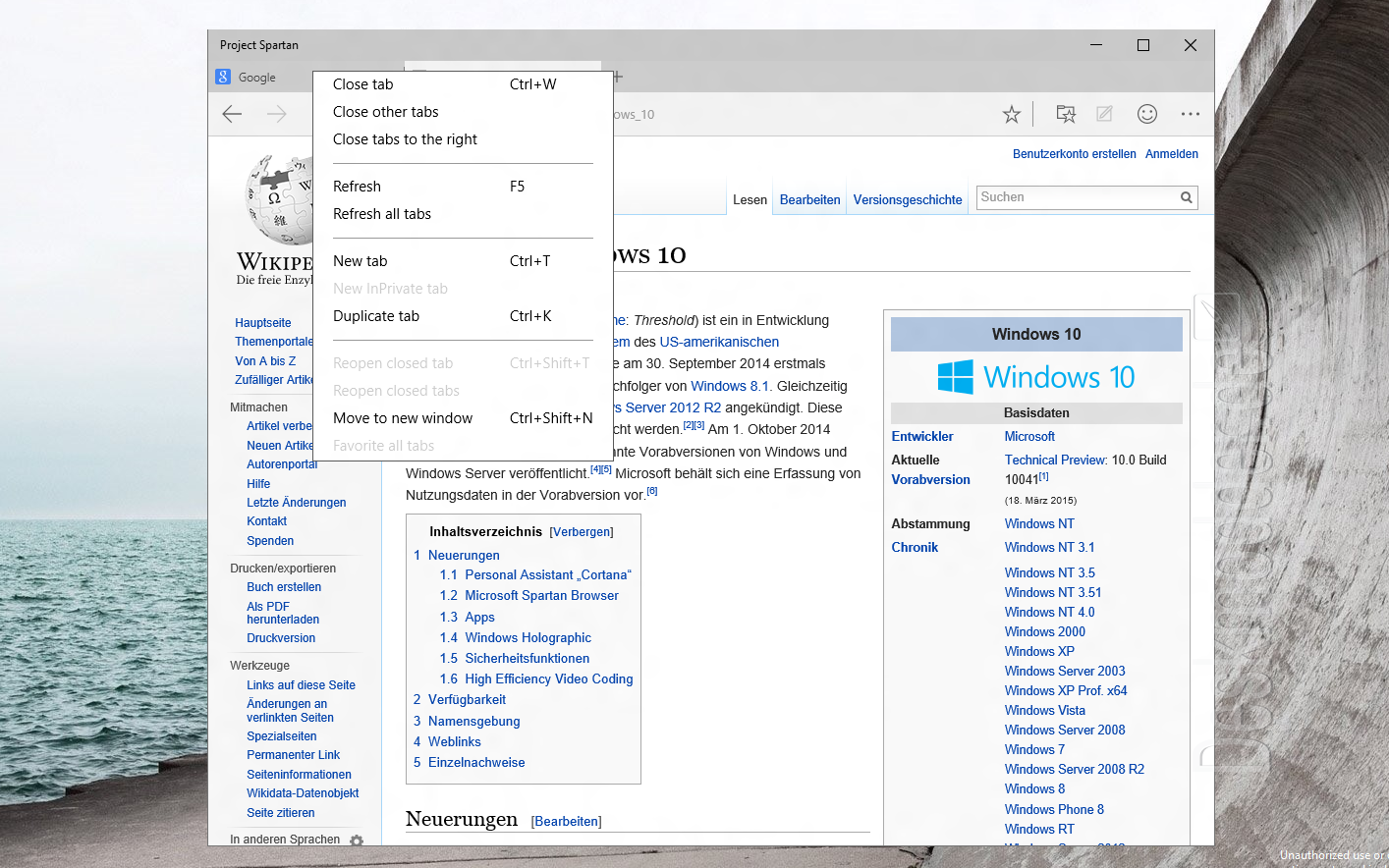The height and width of the screenshot is (868, 1389).
Task: Open Letzte Änderungen sidebar link
Action: pyautogui.click(x=297, y=503)
